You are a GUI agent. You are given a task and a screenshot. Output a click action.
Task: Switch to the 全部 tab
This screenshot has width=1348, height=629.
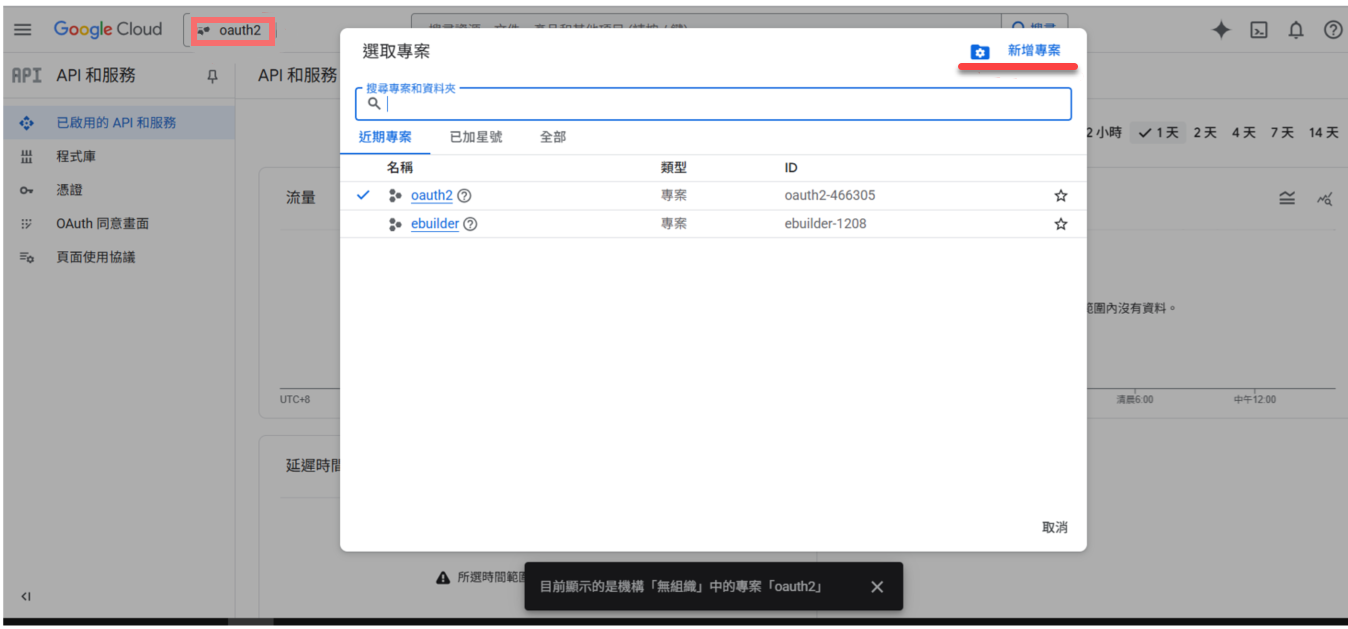[x=553, y=137]
